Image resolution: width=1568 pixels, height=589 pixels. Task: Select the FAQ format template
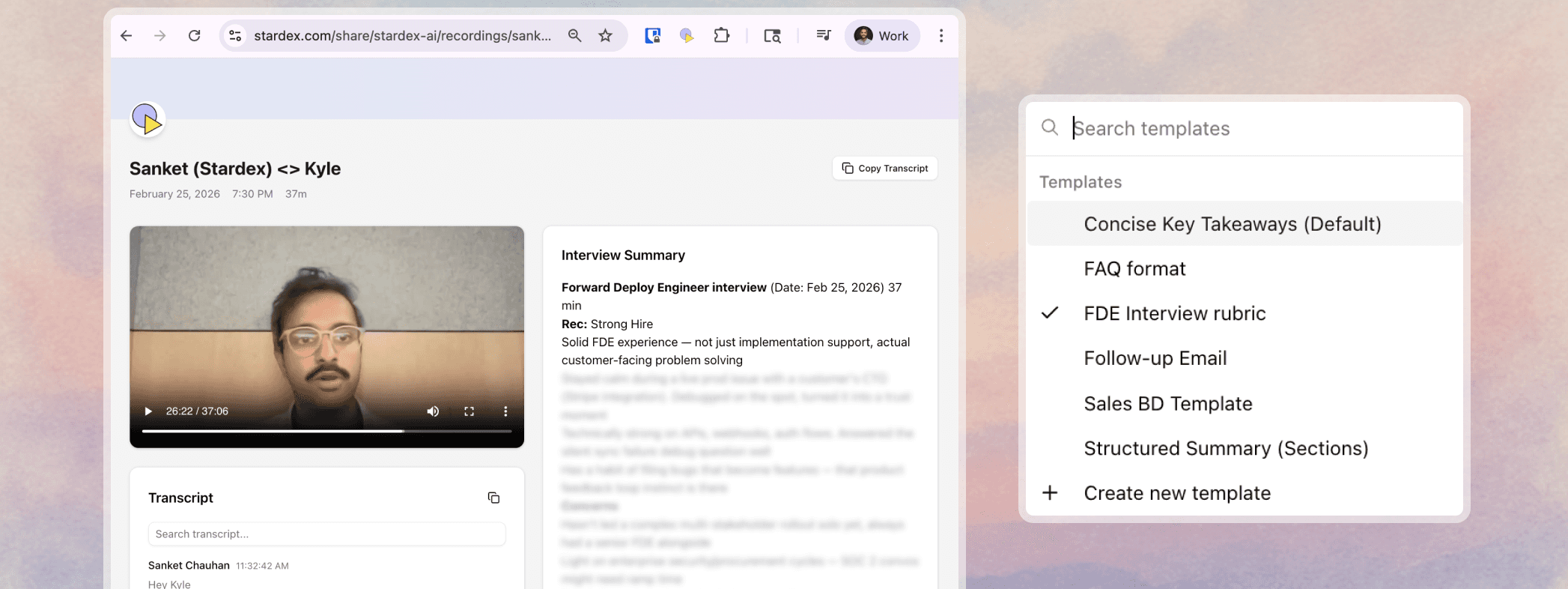[x=1245, y=268]
